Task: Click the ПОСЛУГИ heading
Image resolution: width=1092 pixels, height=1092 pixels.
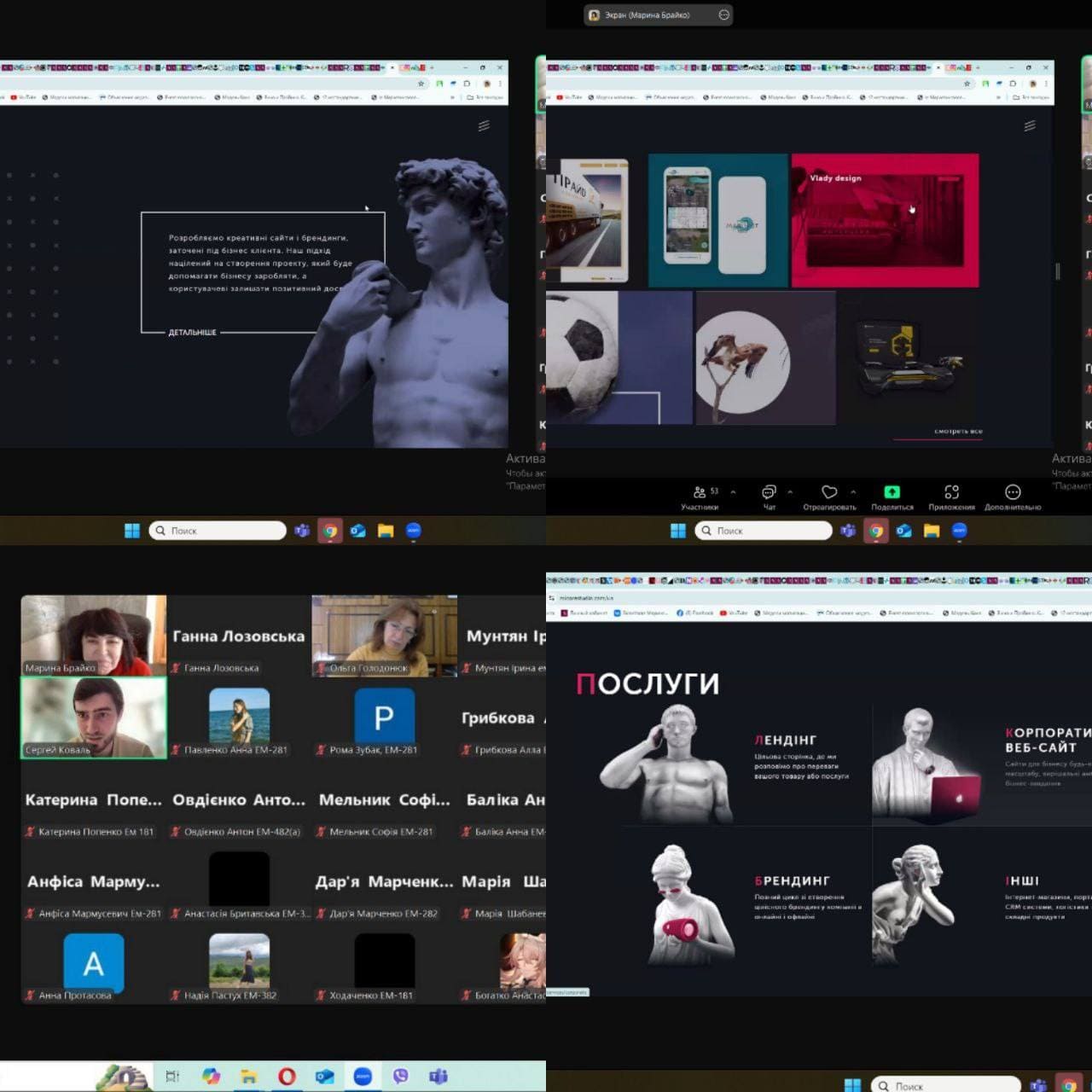Action: tap(648, 683)
